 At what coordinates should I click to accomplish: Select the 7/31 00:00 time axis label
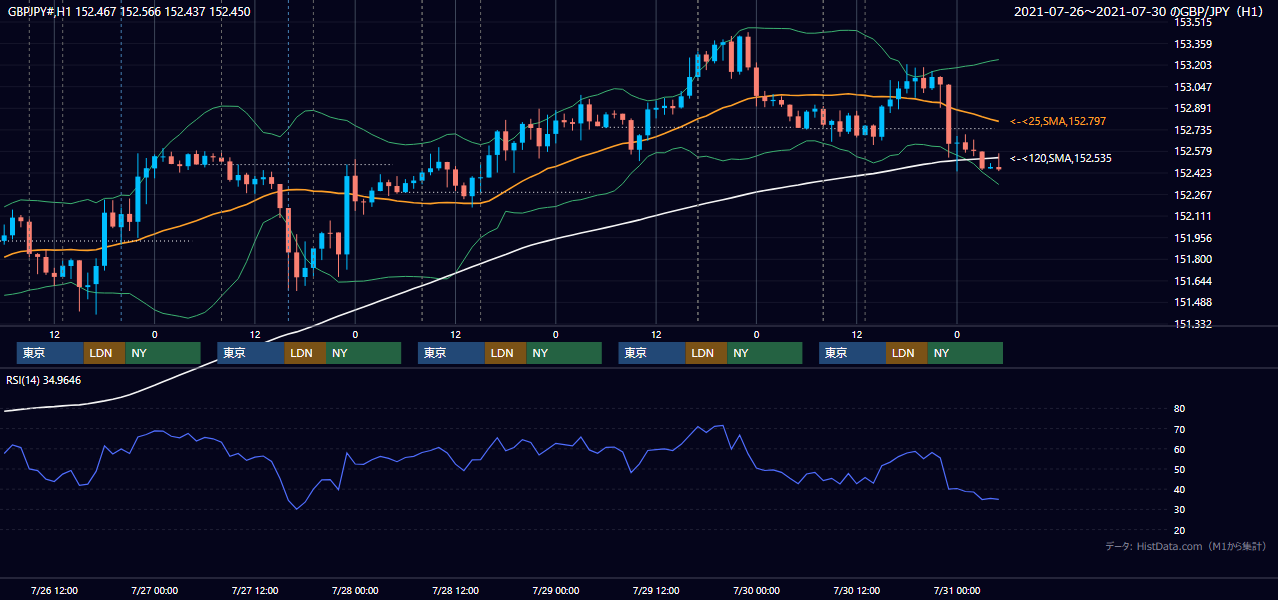coord(957,590)
